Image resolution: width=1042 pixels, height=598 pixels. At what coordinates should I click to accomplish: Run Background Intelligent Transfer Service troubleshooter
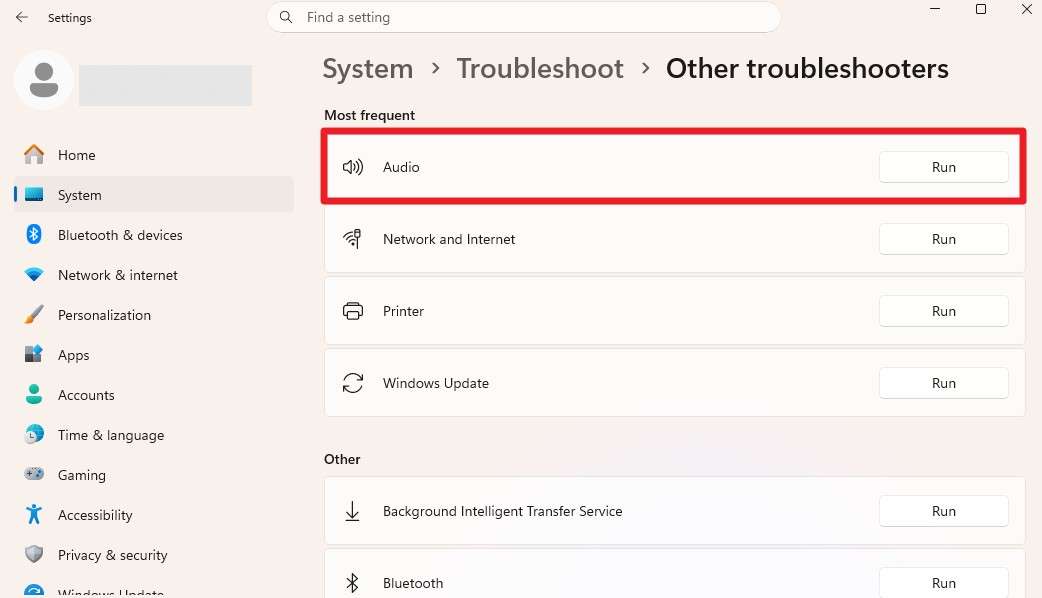944,511
